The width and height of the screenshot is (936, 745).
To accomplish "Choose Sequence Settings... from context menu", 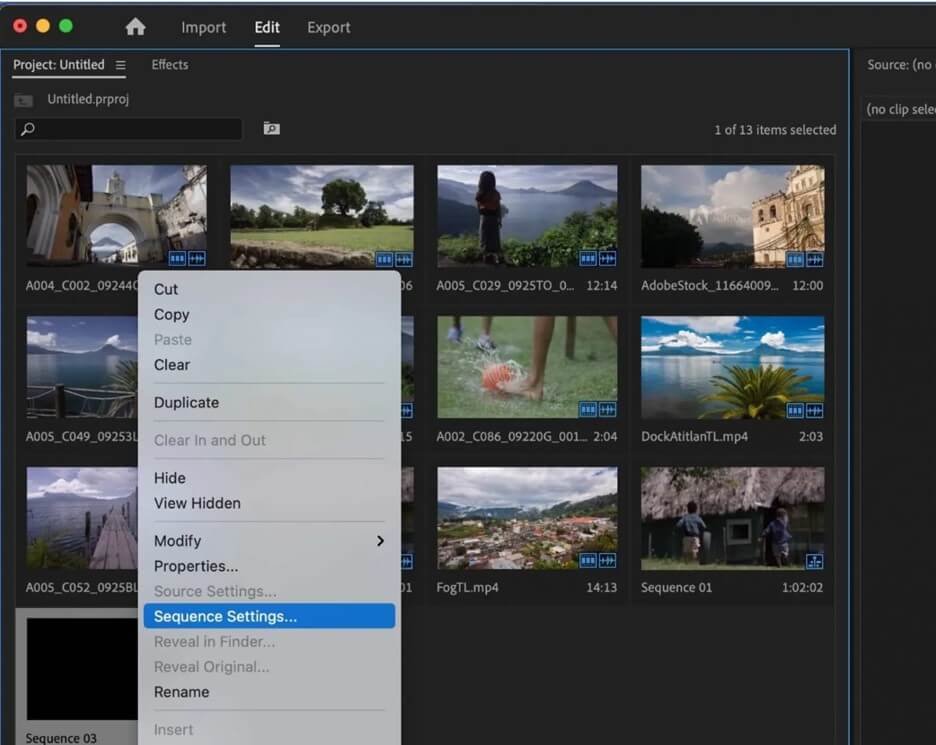I will 269,616.
